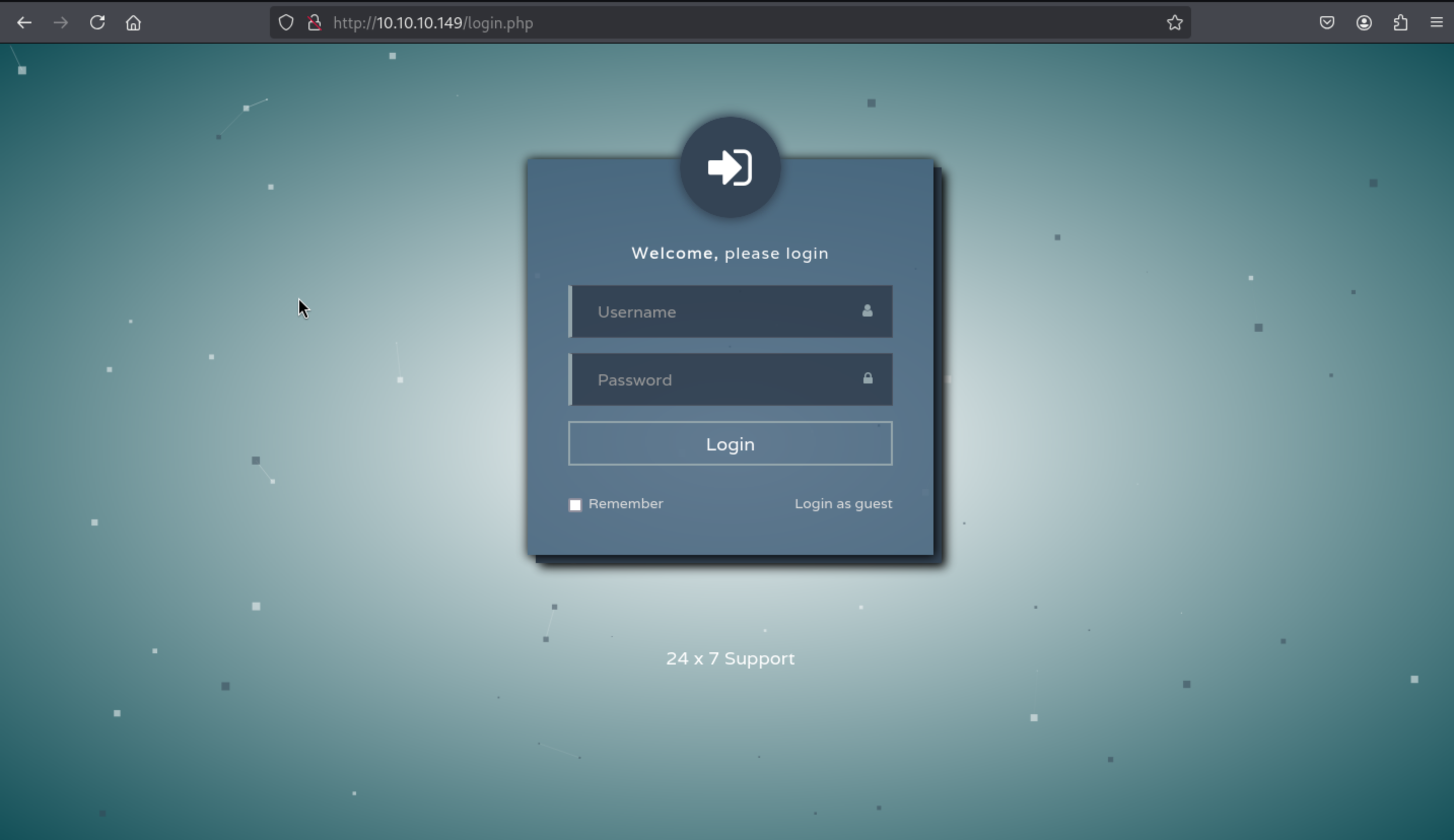Viewport: 1454px width, 840px height.
Task: Click the Remember label text
Action: 626,504
